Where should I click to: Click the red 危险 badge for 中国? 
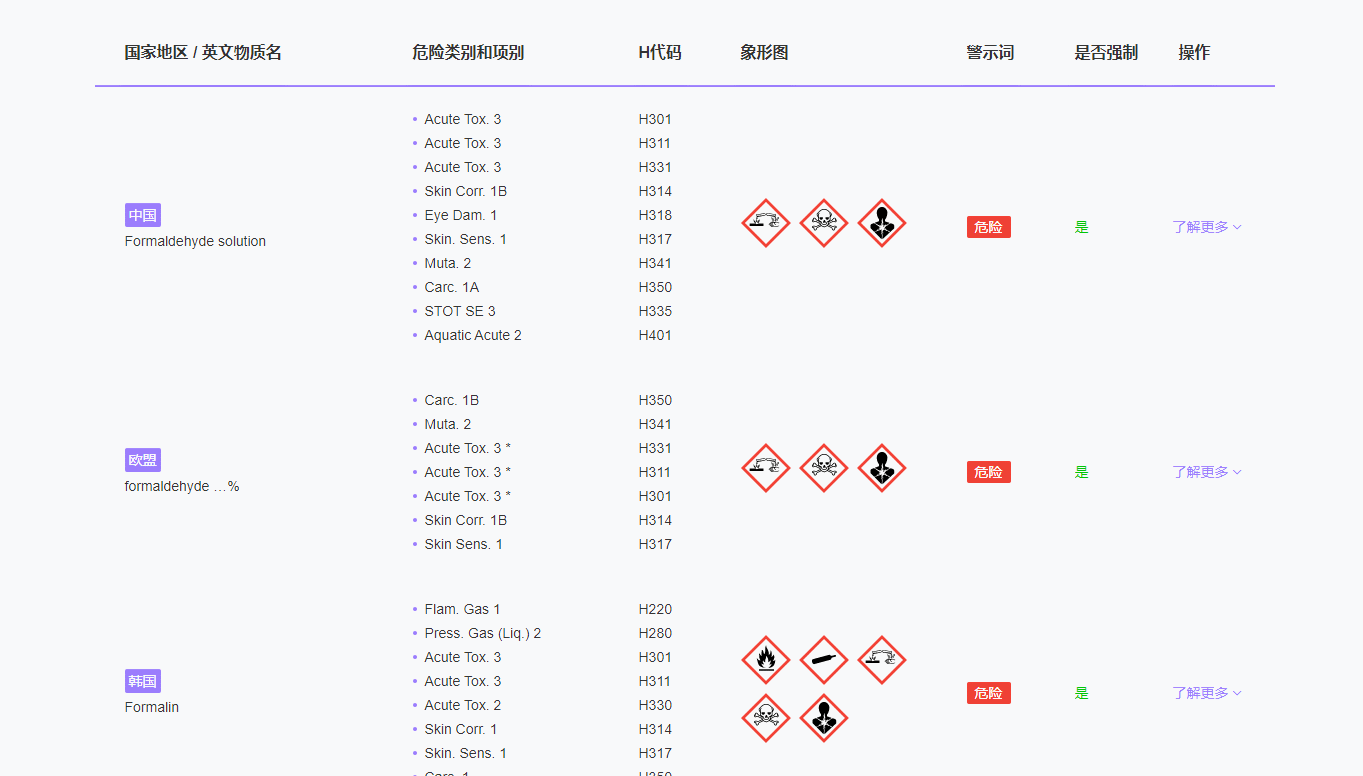click(988, 227)
